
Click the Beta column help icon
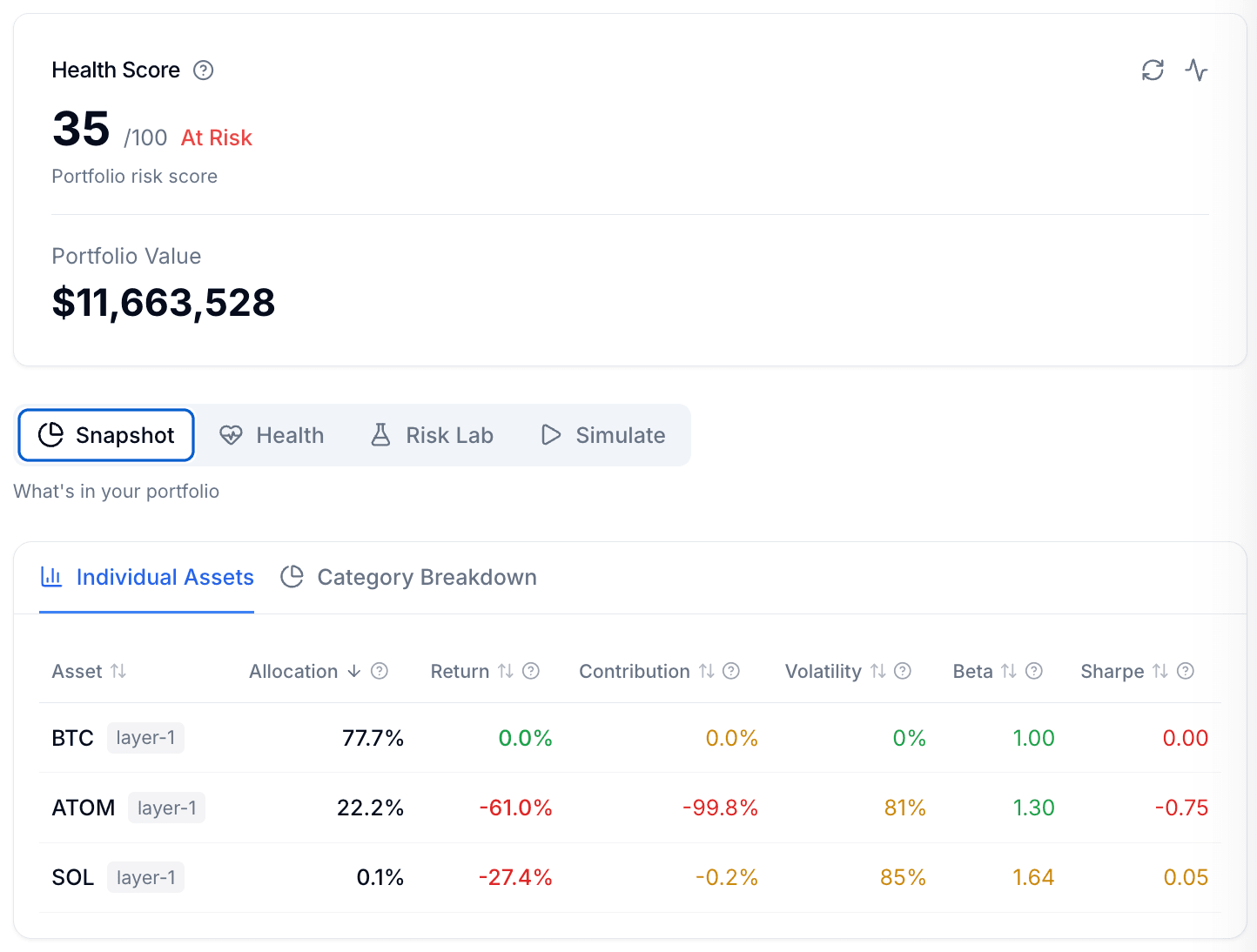[x=1034, y=671]
